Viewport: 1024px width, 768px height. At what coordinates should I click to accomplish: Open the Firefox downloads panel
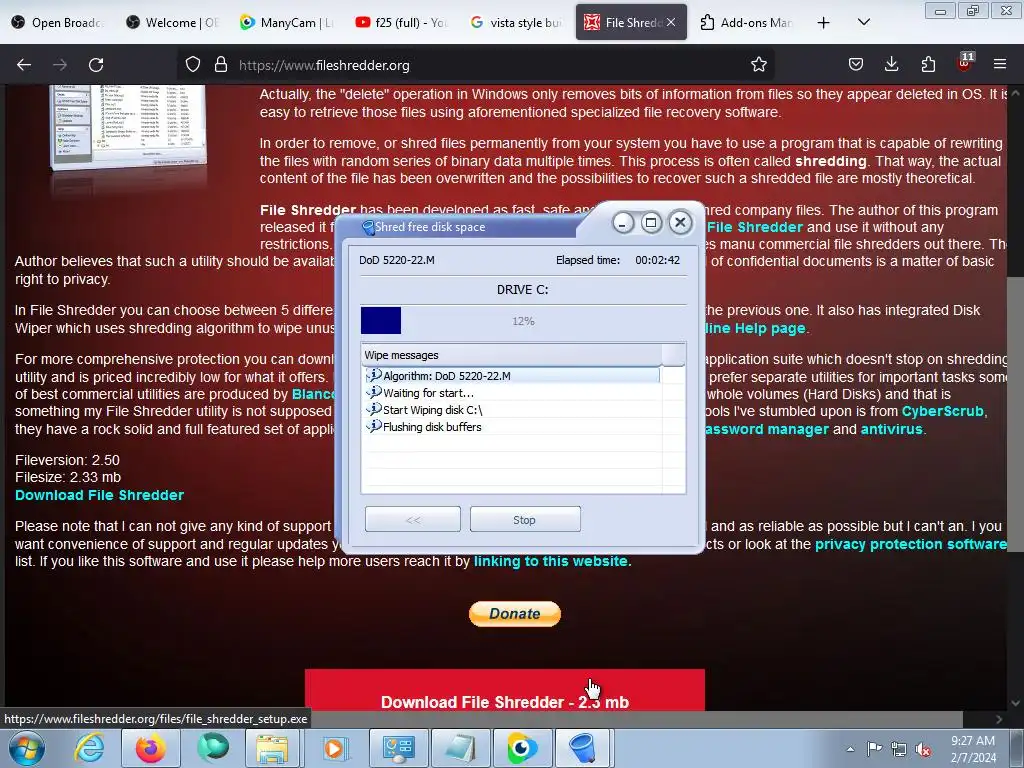tap(891, 65)
